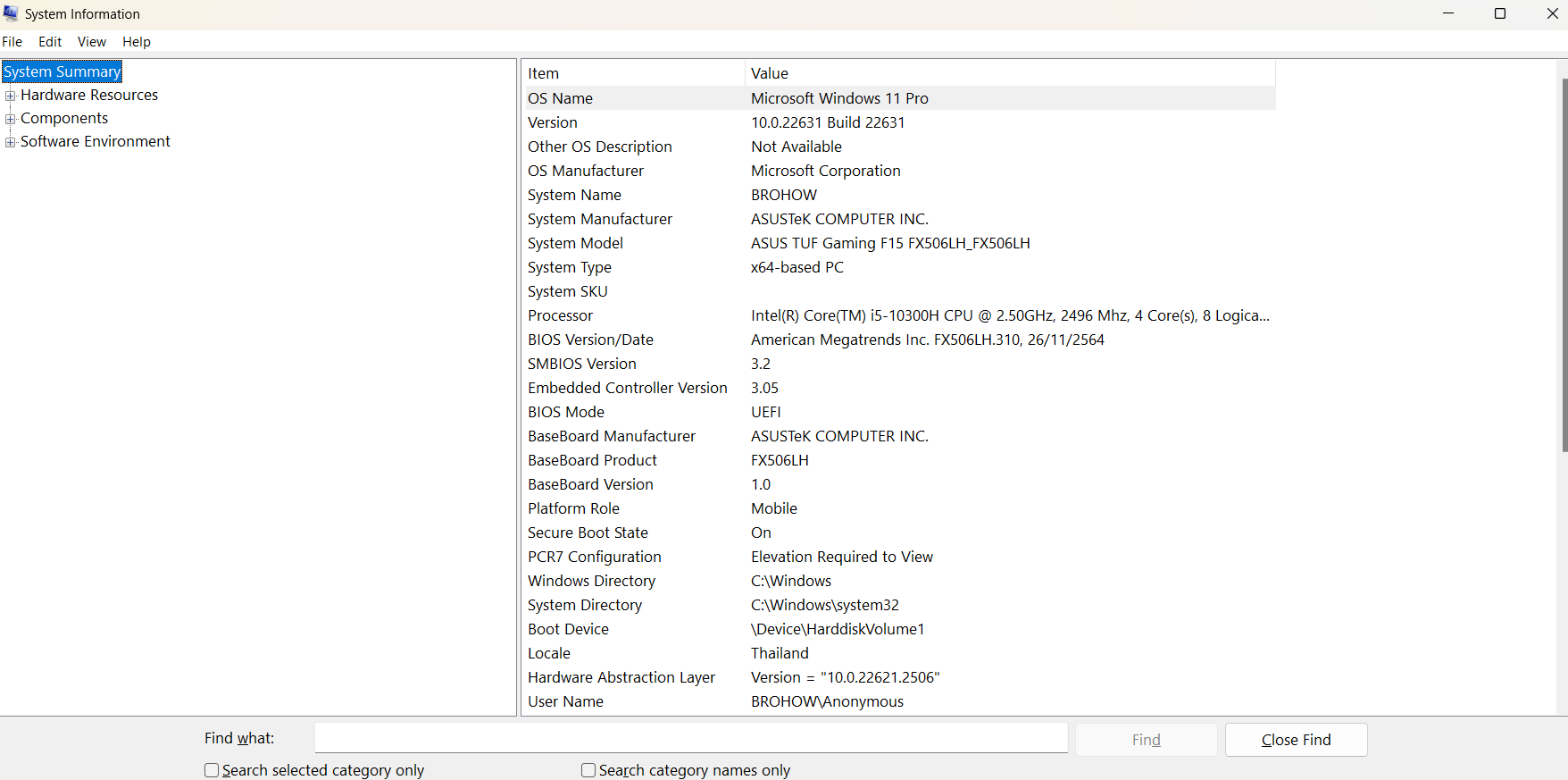
Task: Minimize the System Information window
Action: [1448, 13]
